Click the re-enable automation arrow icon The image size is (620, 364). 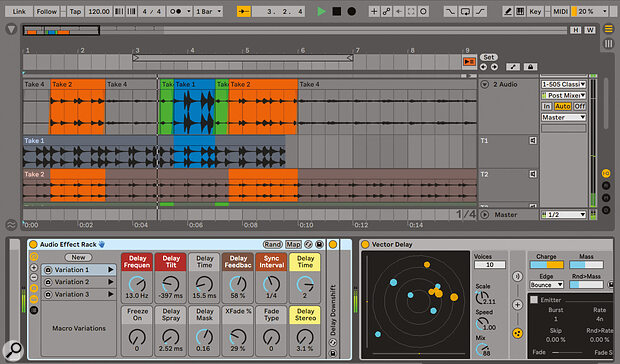399,11
